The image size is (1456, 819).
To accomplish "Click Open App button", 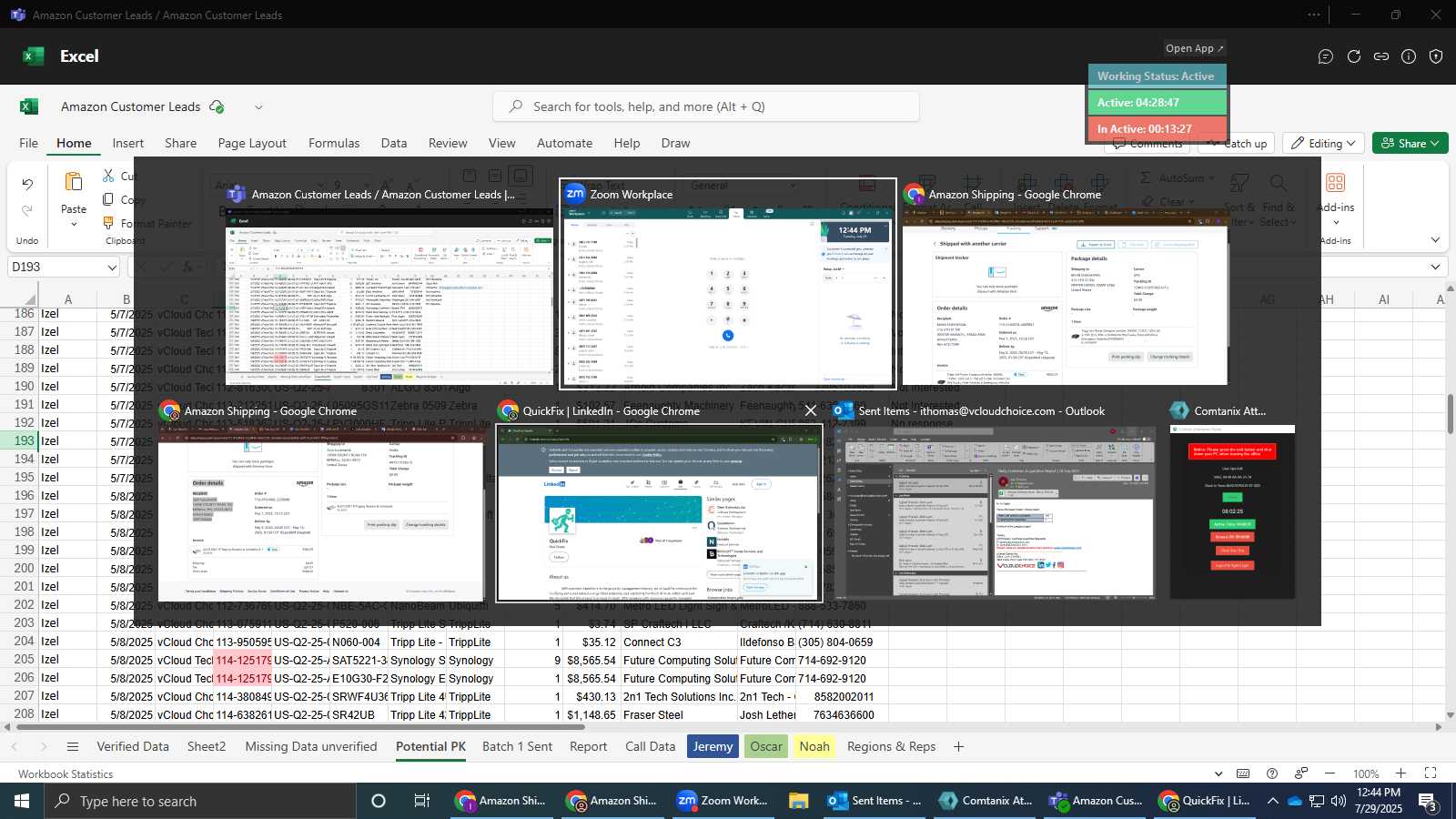I will pyautogui.click(x=1195, y=48).
